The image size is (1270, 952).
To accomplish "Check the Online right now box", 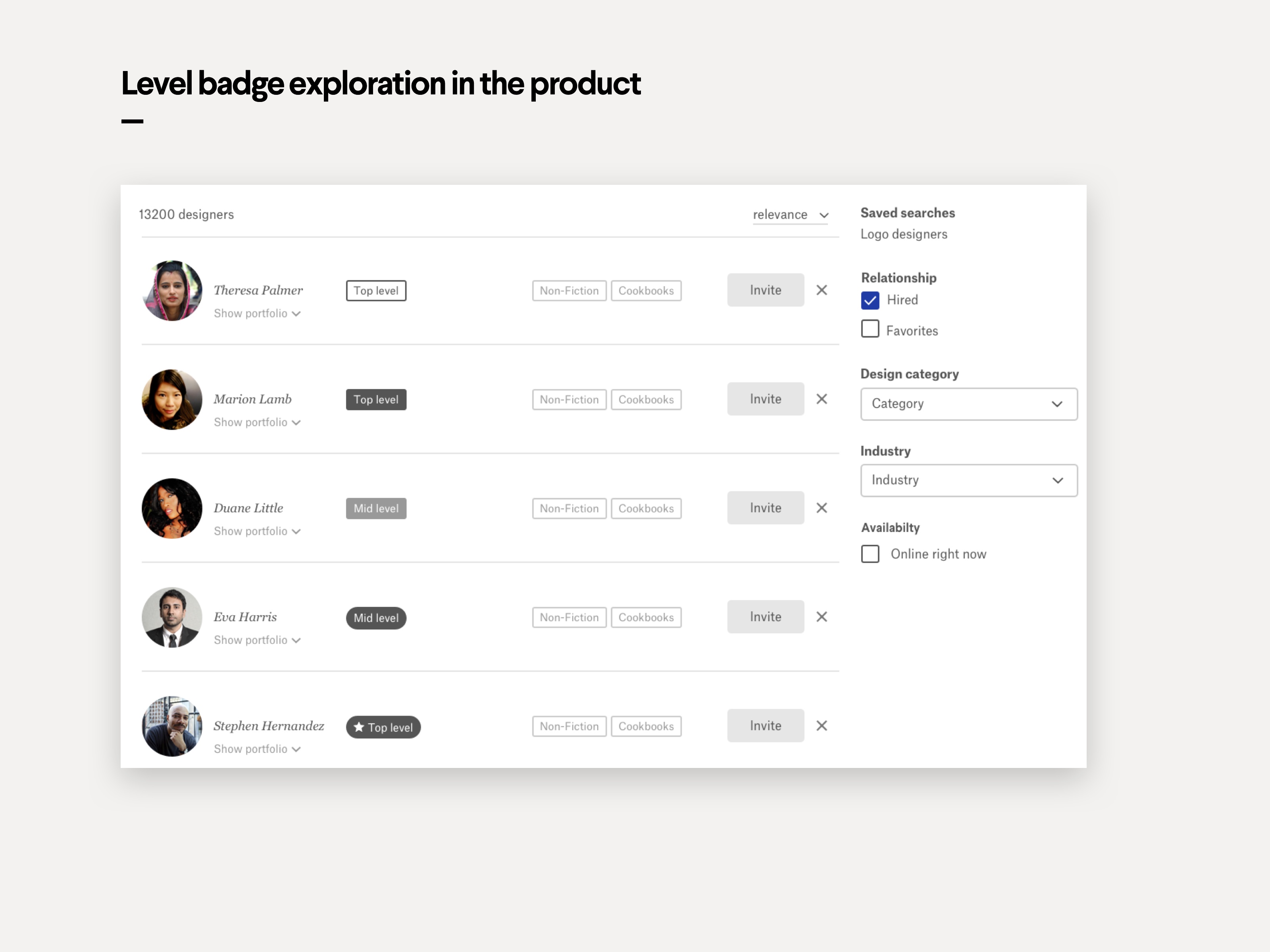I will tap(870, 554).
